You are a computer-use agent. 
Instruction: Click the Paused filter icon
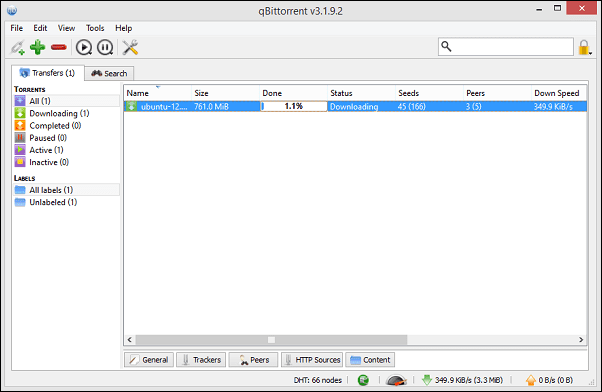20,138
